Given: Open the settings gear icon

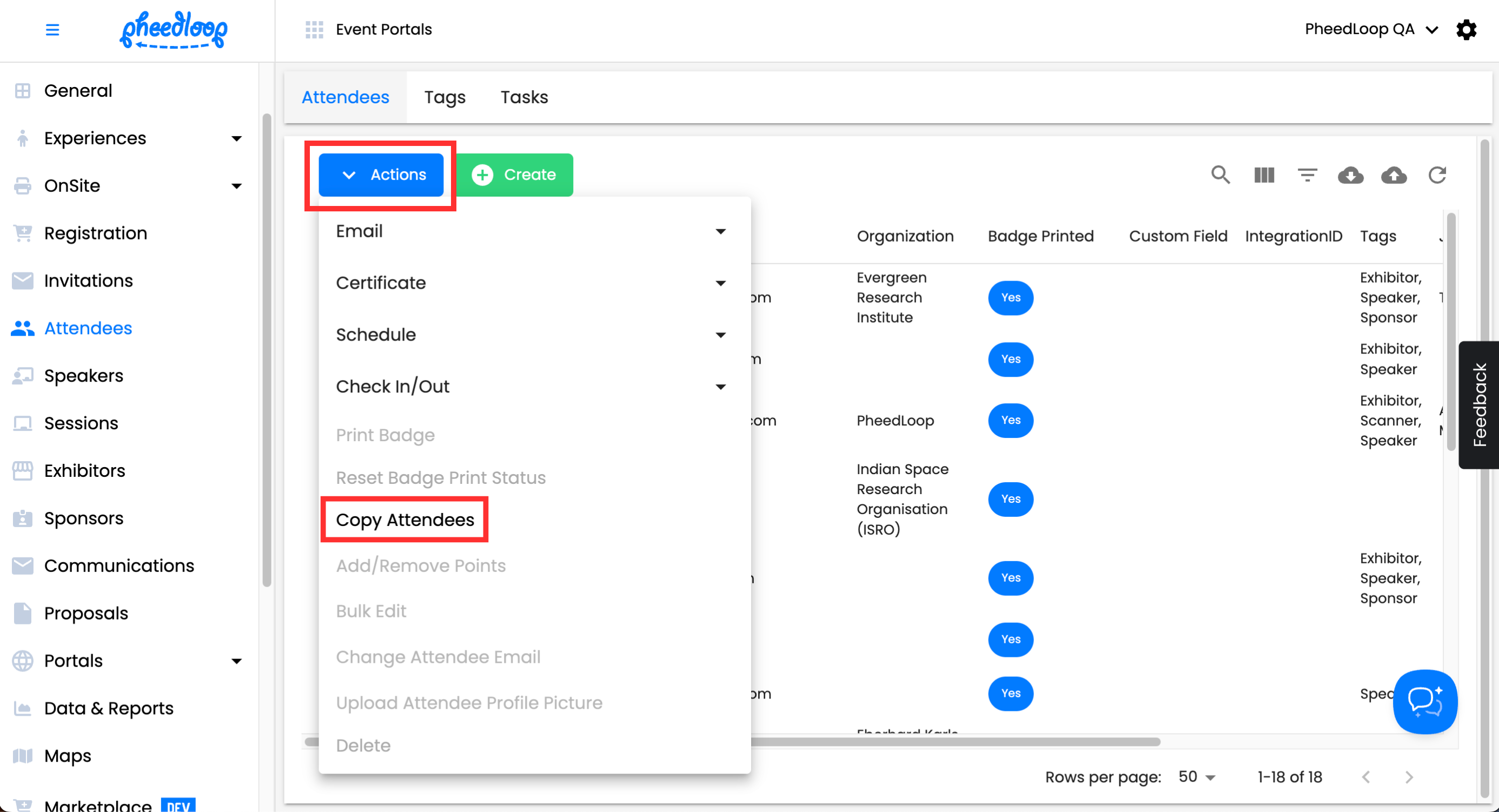Looking at the screenshot, I should 1466,29.
